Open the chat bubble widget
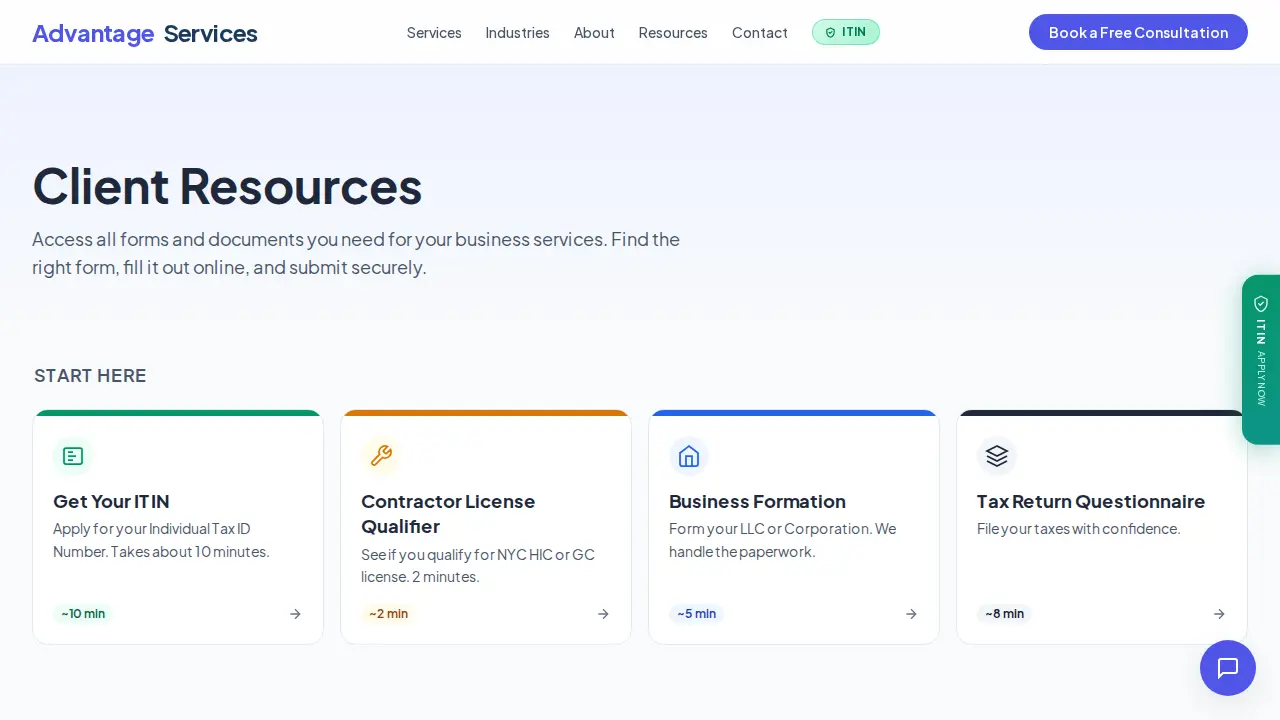 [x=1228, y=668]
